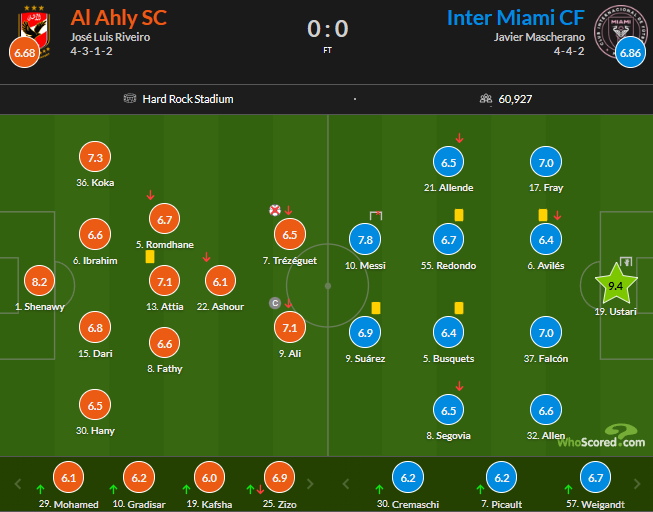The image size is (653, 512).
Task: Click the goal frame icon above Messi
Action: point(377,215)
